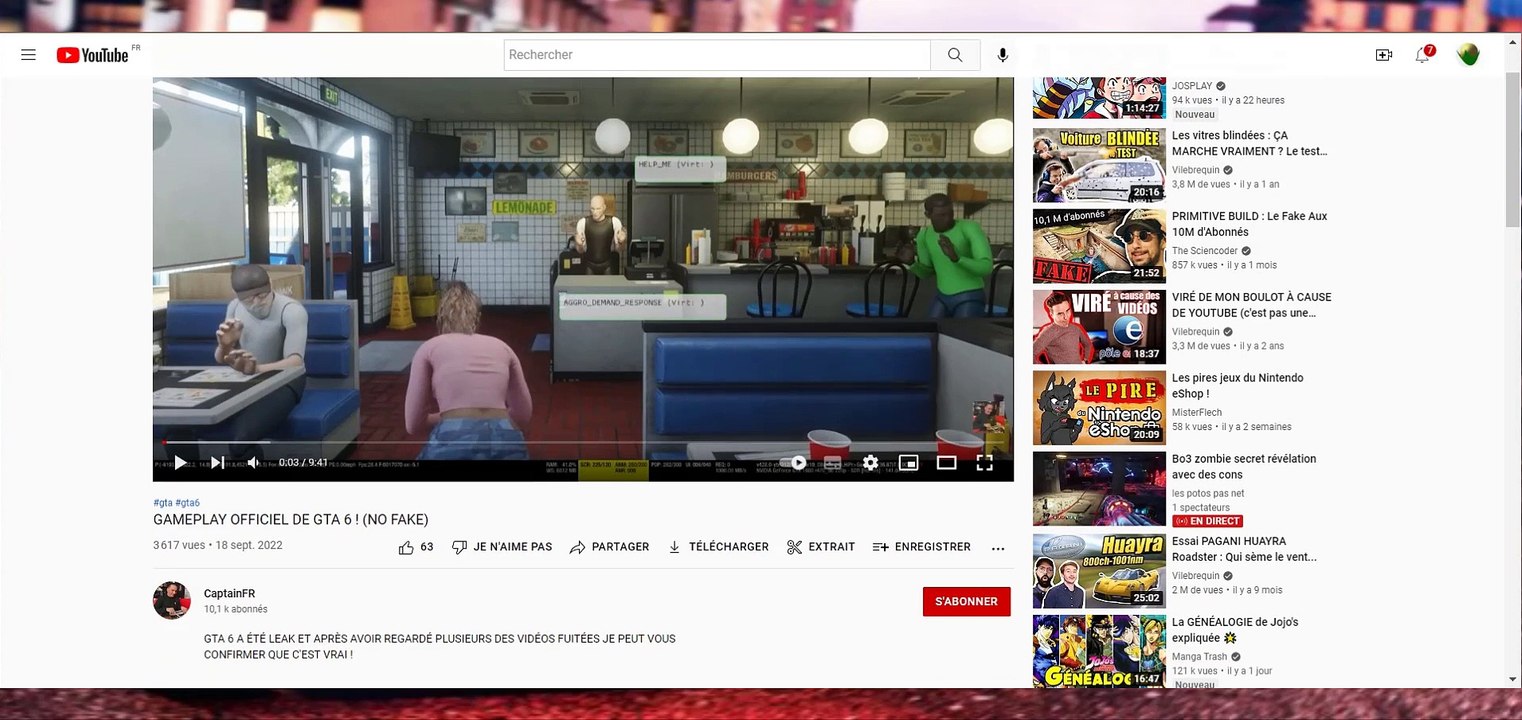Viewport: 1522px width, 720px height.
Task: Toggle the autoplay switch in the player
Action: pos(796,462)
